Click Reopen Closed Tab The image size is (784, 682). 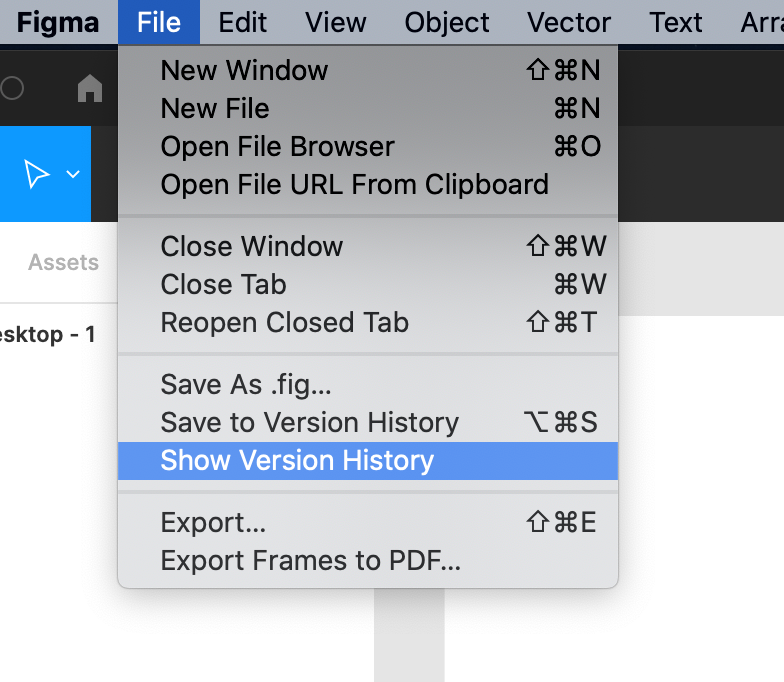(284, 323)
